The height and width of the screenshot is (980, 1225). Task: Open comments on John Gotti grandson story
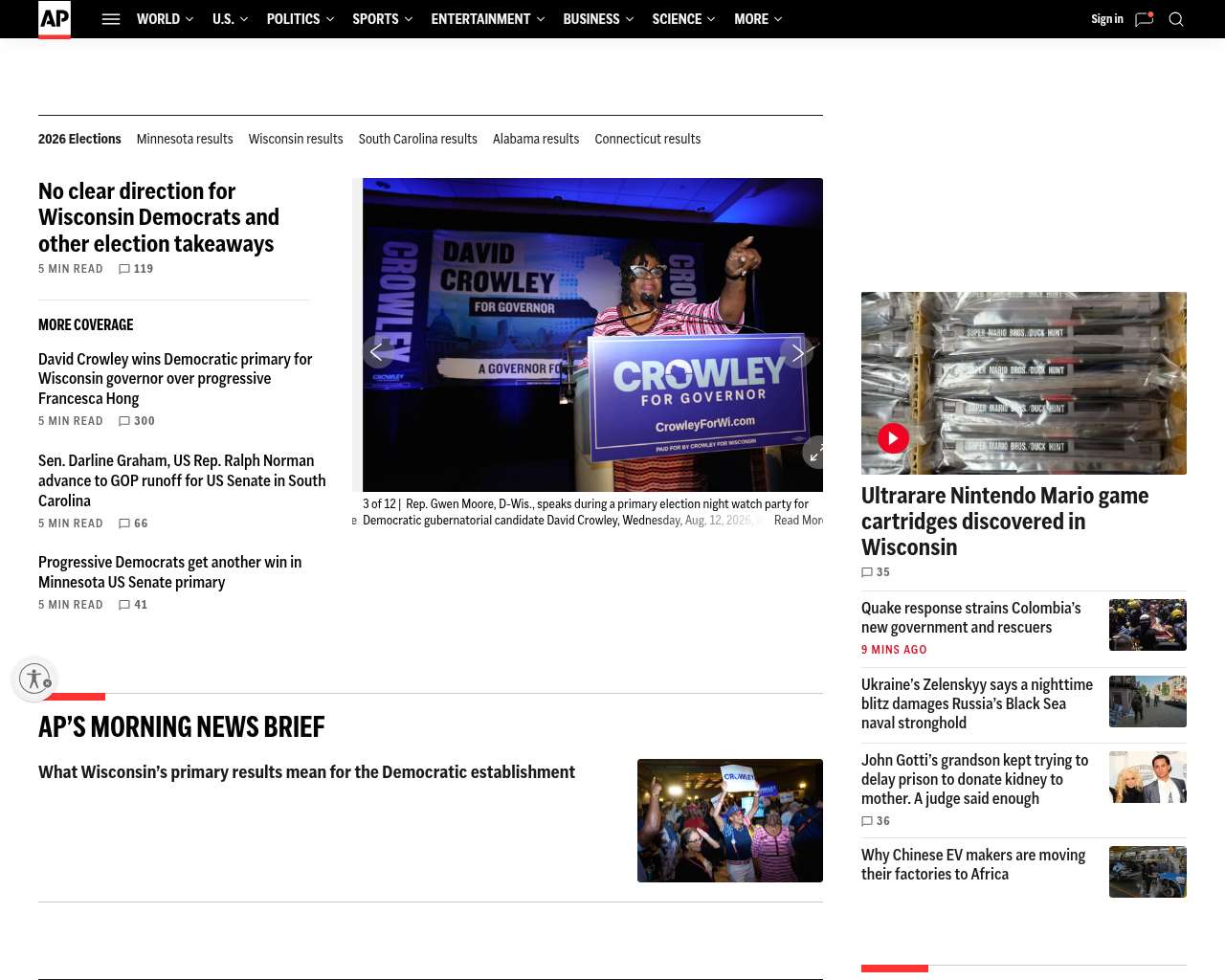[x=876, y=821]
